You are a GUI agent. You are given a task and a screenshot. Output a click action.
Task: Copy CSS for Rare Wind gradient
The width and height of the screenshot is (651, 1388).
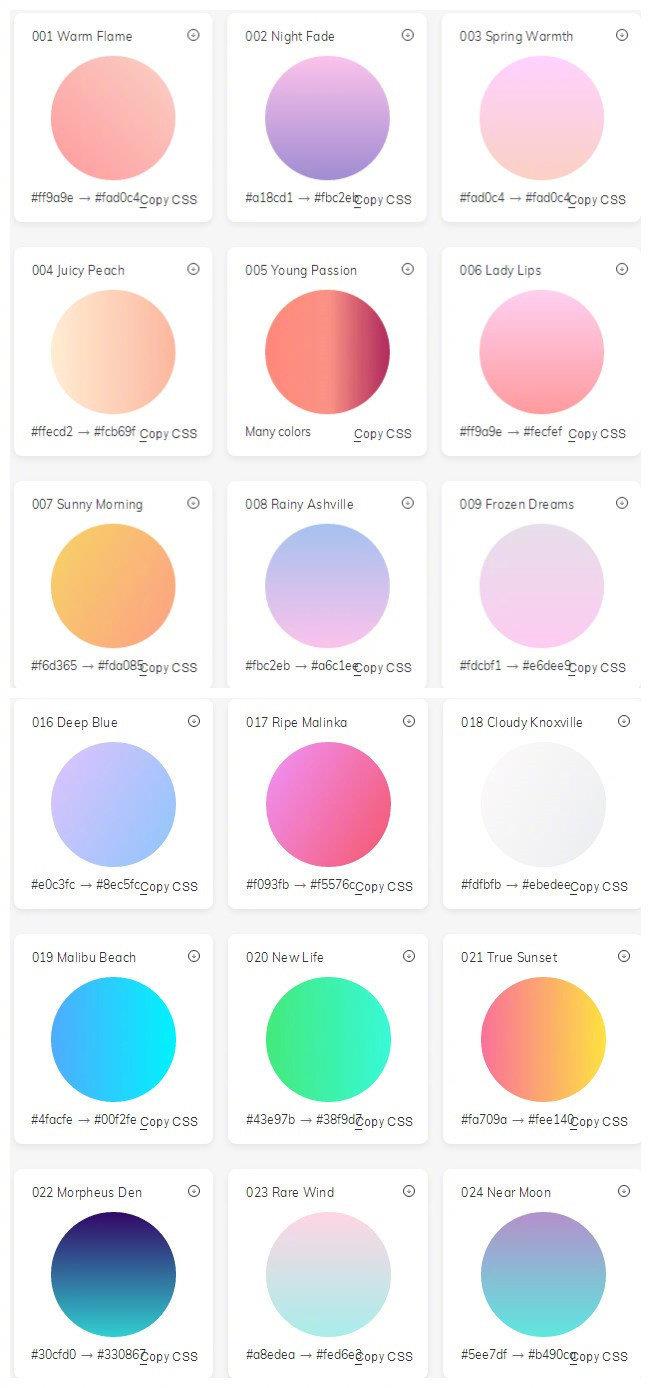pyautogui.click(x=384, y=1357)
